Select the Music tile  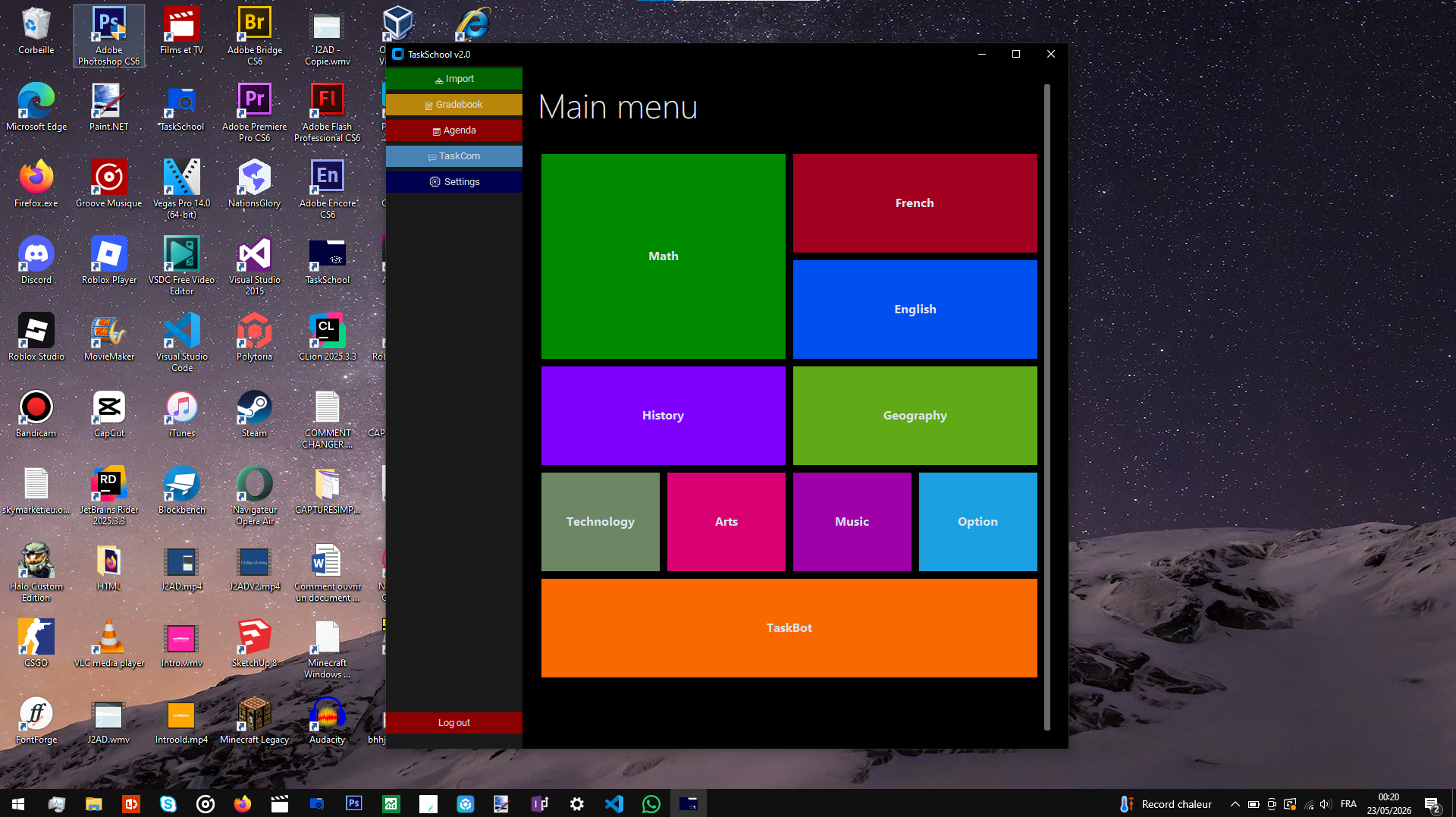pyautogui.click(x=852, y=522)
